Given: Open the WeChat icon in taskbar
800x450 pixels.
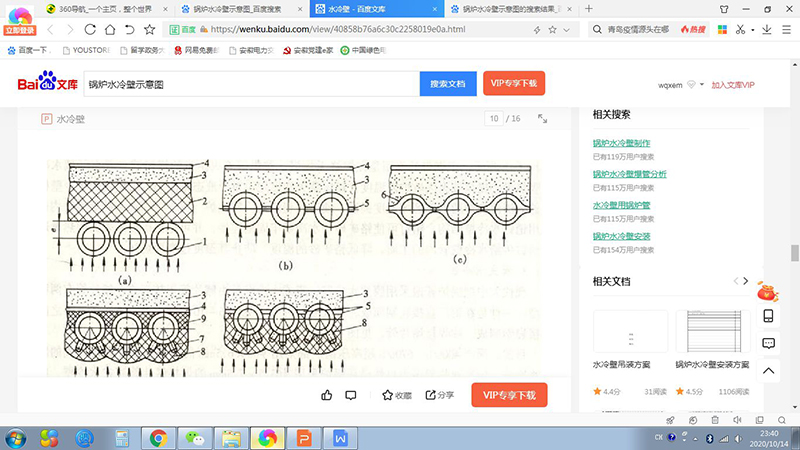Looking at the screenshot, I should pos(195,437).
